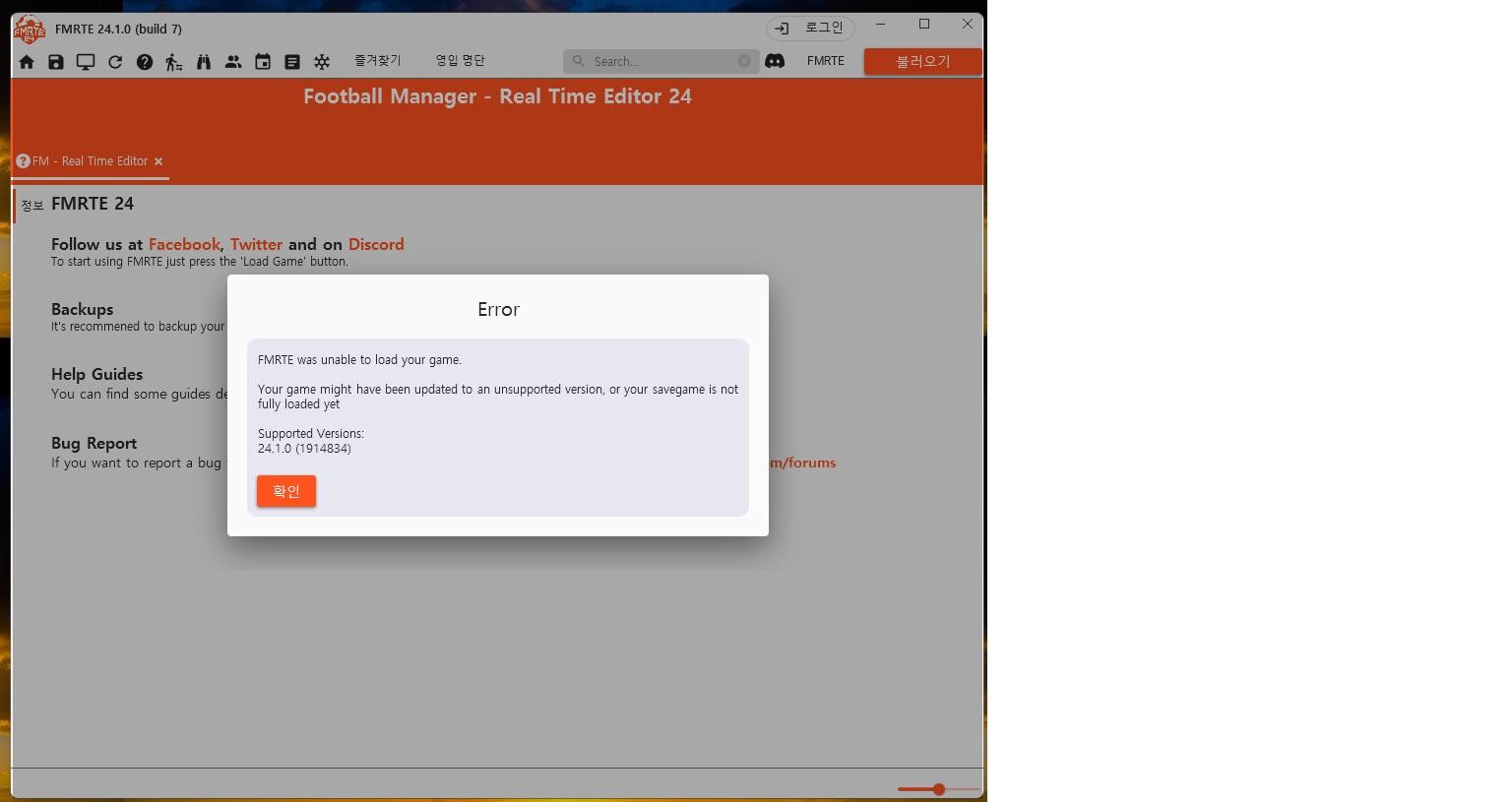
Task: Maximize the FMRTE window
Action: point(924,25)
